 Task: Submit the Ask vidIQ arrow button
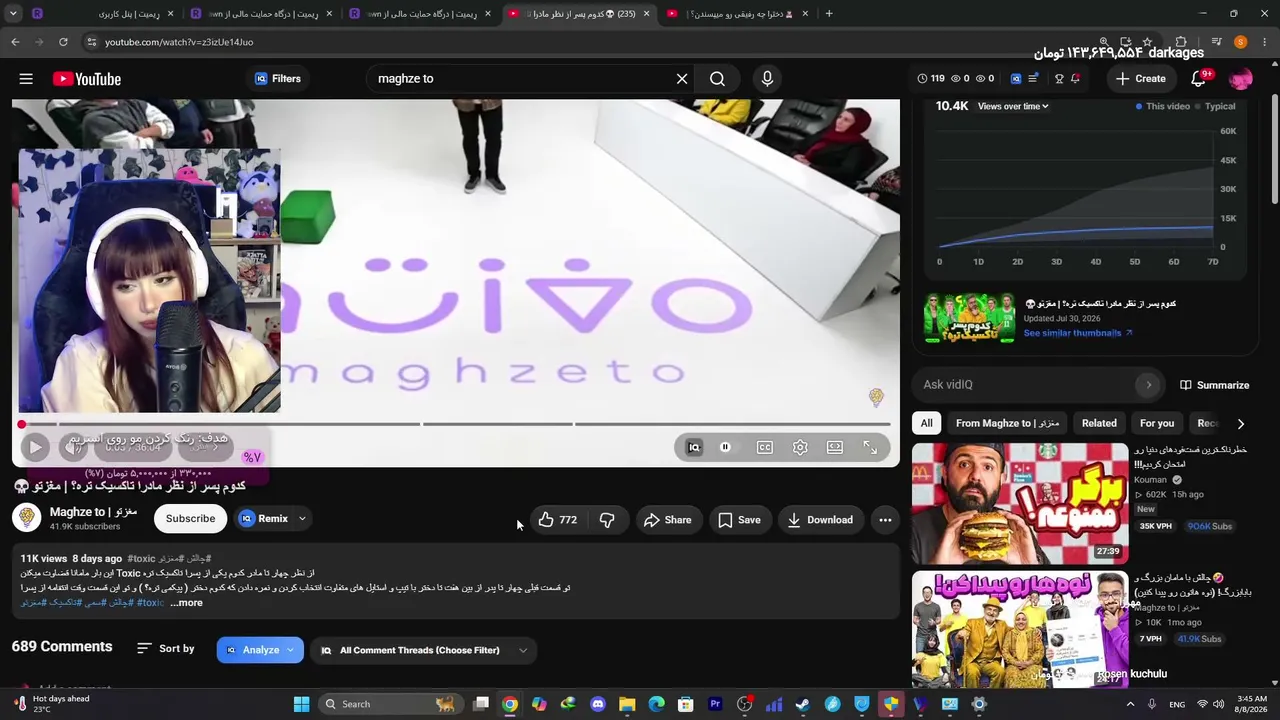(x=1148, y=385)
